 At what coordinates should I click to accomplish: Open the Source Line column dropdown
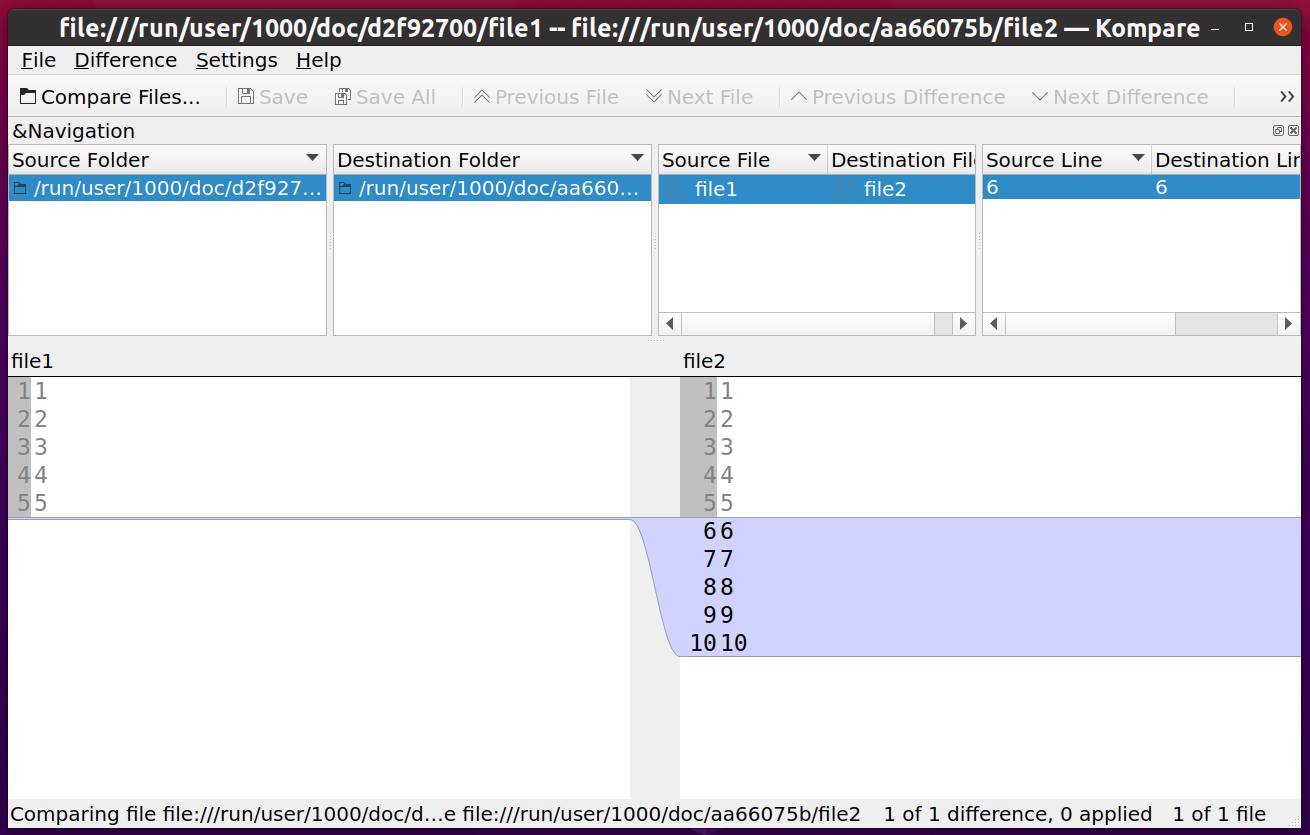click(1136, 159)
